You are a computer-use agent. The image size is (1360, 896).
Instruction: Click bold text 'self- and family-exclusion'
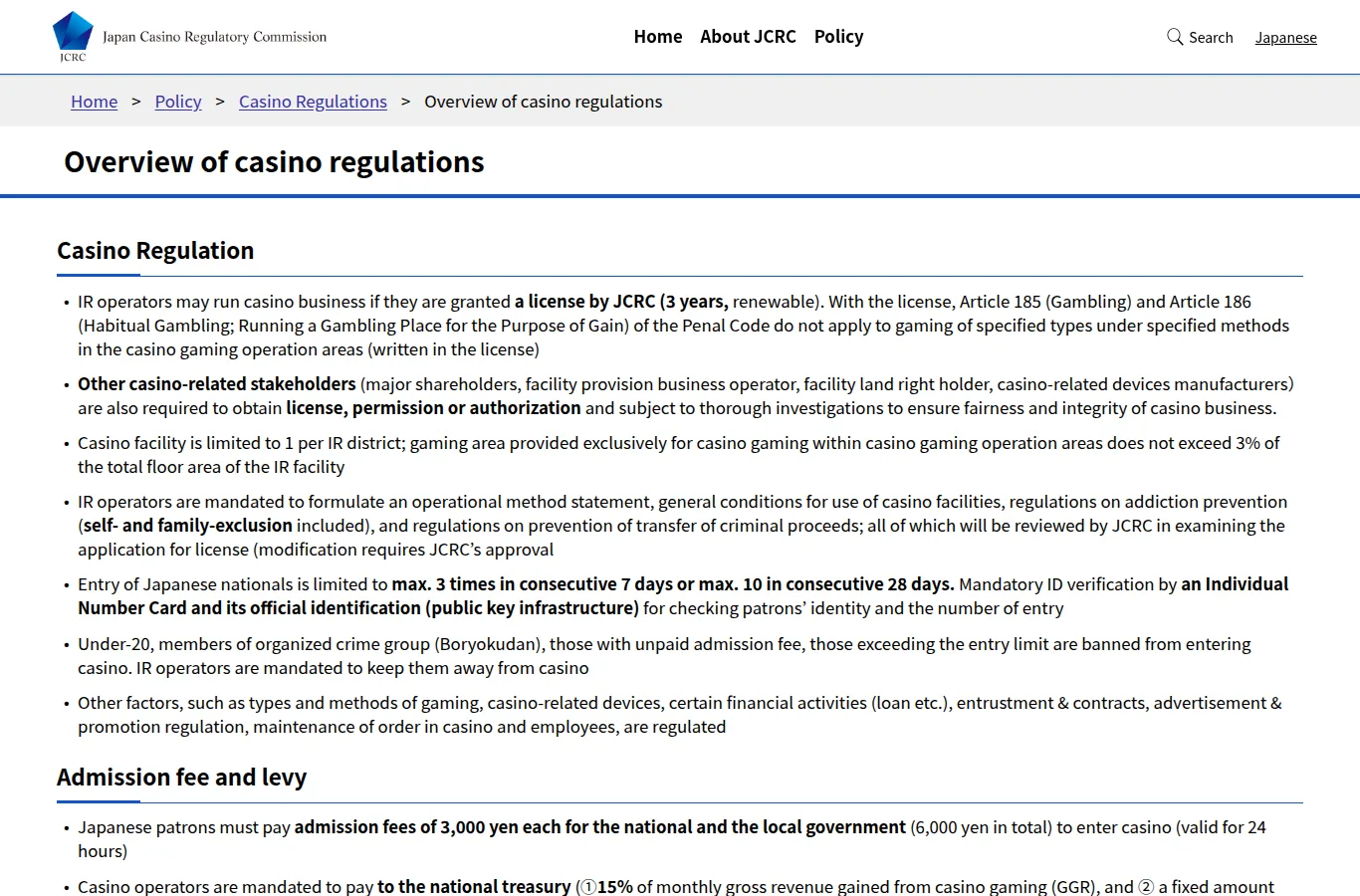[x=187, y=526]
